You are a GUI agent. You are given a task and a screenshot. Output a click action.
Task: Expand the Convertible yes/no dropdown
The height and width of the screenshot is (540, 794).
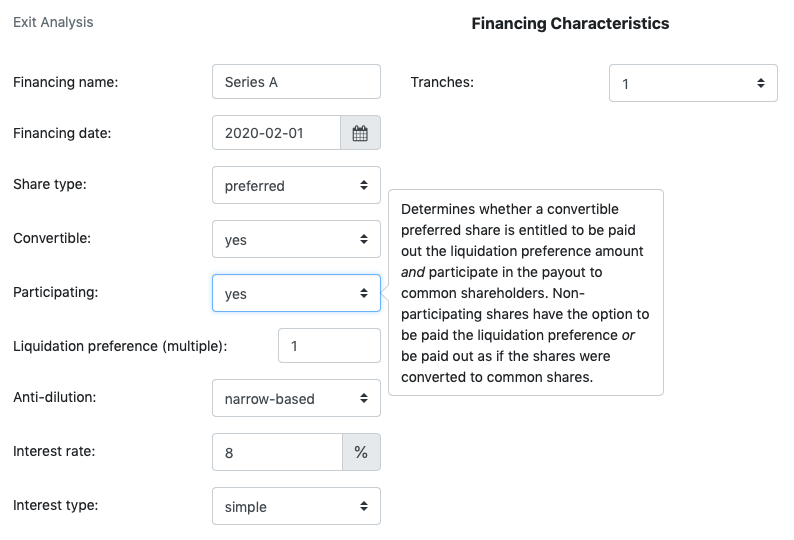pyautogui.click(x=296, y=239)
